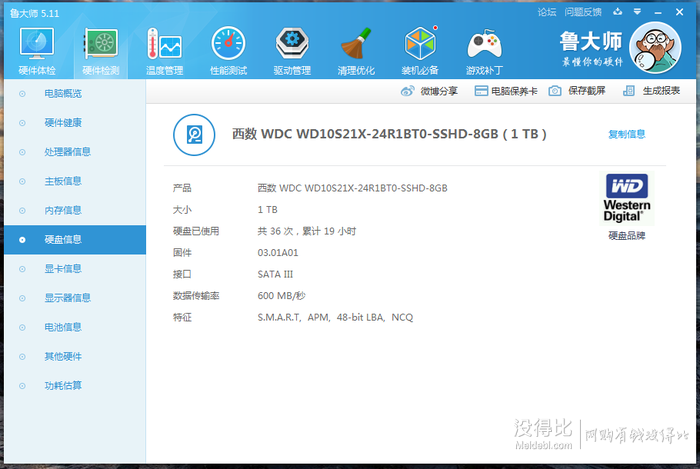The height and width of the screenshot is (469, 700).
Task: Select 其他硬件 in the sidebar
Action: 75,357
